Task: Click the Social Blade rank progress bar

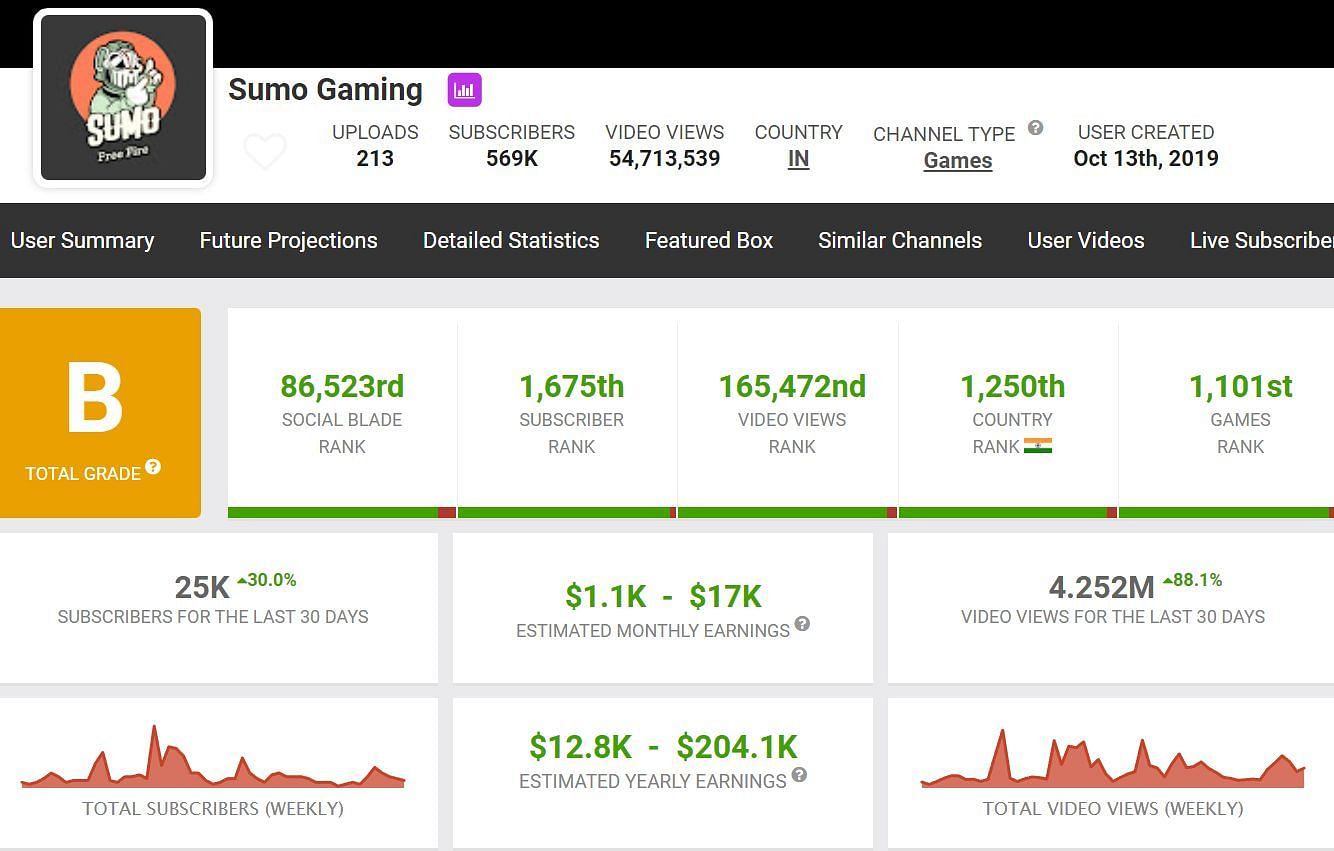Action: pyautogui.click(x=342, y=513)
